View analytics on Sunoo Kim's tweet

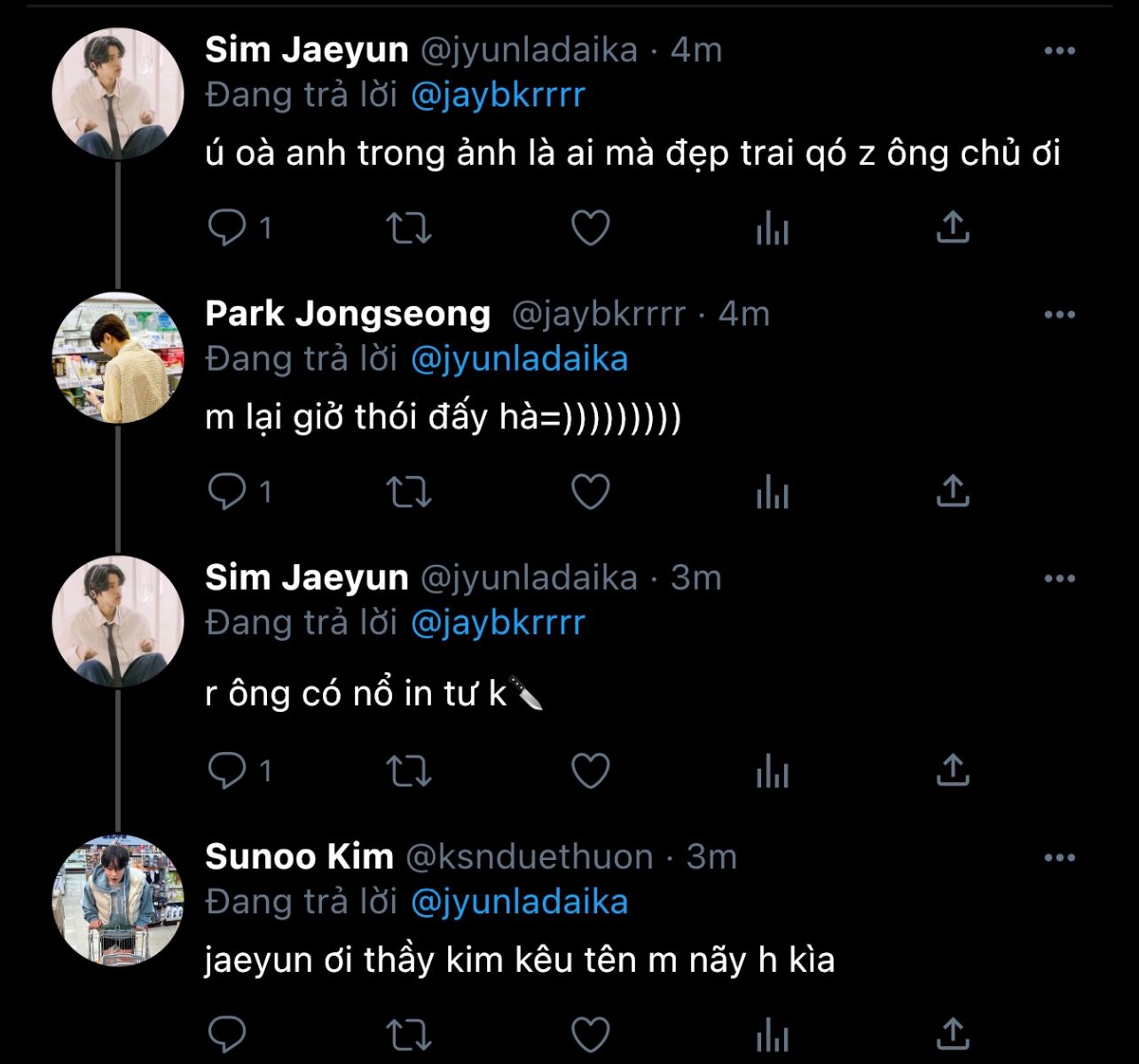[772, 1035]
